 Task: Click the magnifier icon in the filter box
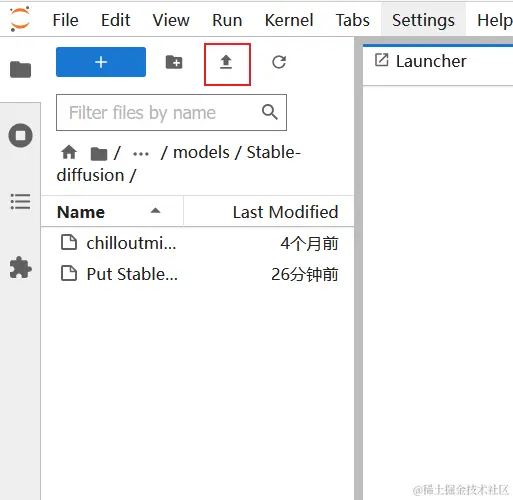(x=270, y=112)
